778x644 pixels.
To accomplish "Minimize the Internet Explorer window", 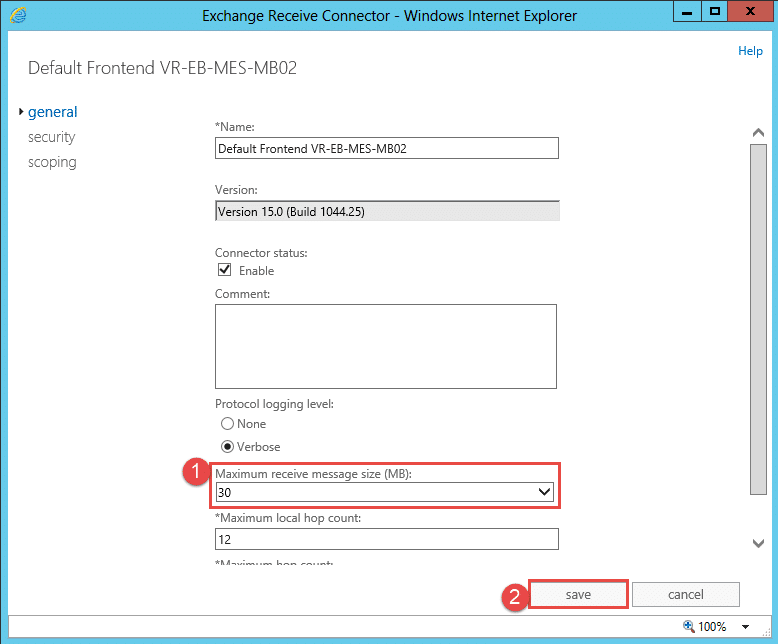I will (687, 12).
